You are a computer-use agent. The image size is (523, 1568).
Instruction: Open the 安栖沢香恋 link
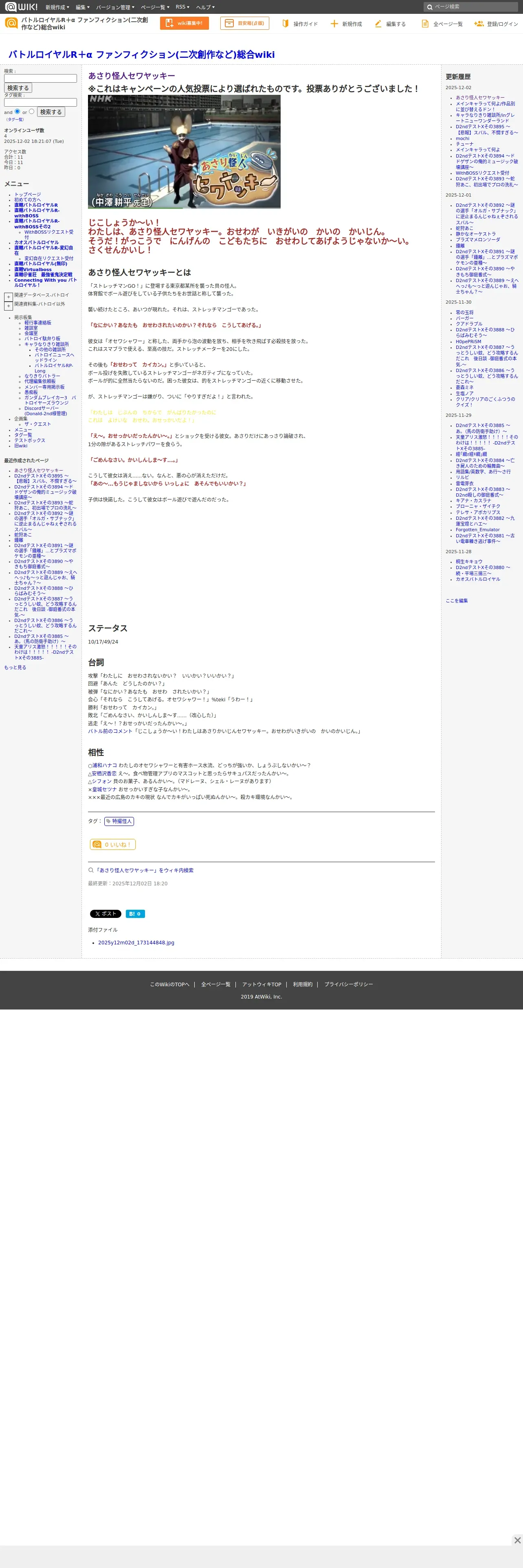[104, 773]
